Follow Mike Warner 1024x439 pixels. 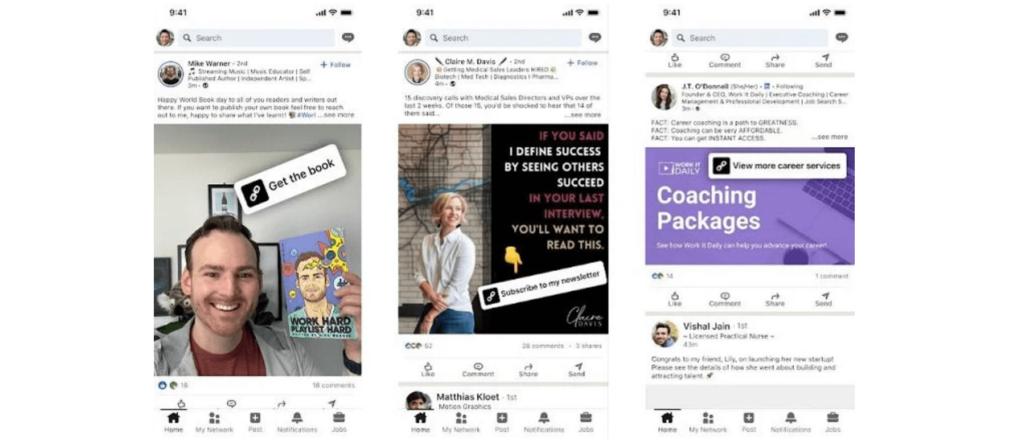336,65
